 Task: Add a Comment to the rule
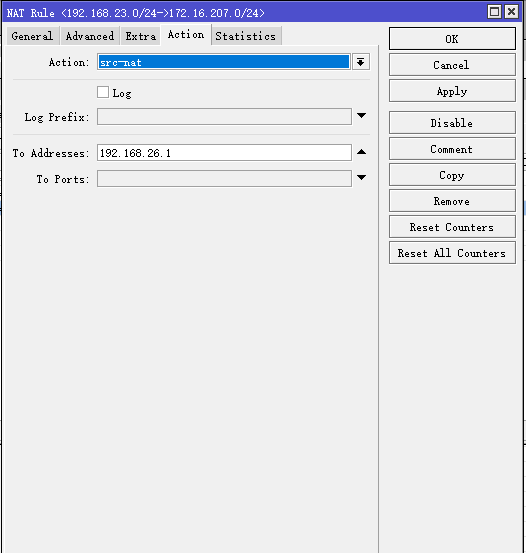tap(452, 149)
